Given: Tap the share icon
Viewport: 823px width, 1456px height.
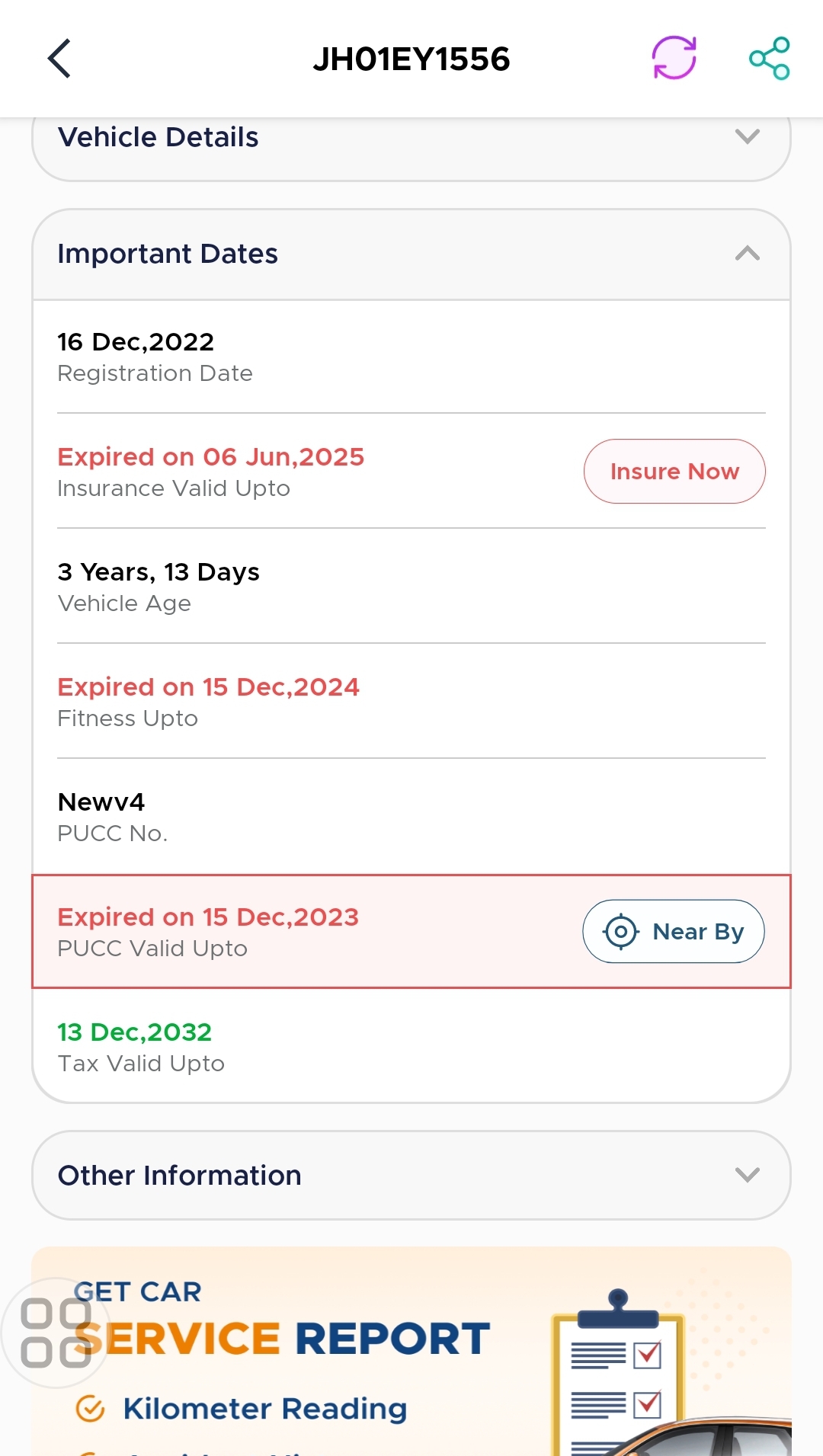Looking at the screenshot, I should coord(770,59).
